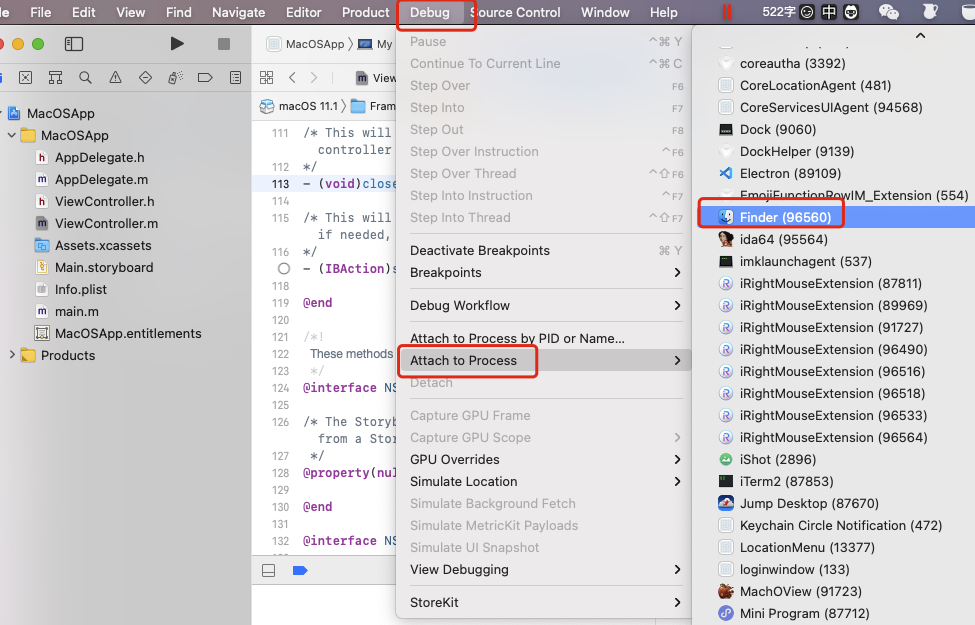The width and height of the screenshot is (975, 625).
Task: Open the Window menu
Action: click(605, 12)
